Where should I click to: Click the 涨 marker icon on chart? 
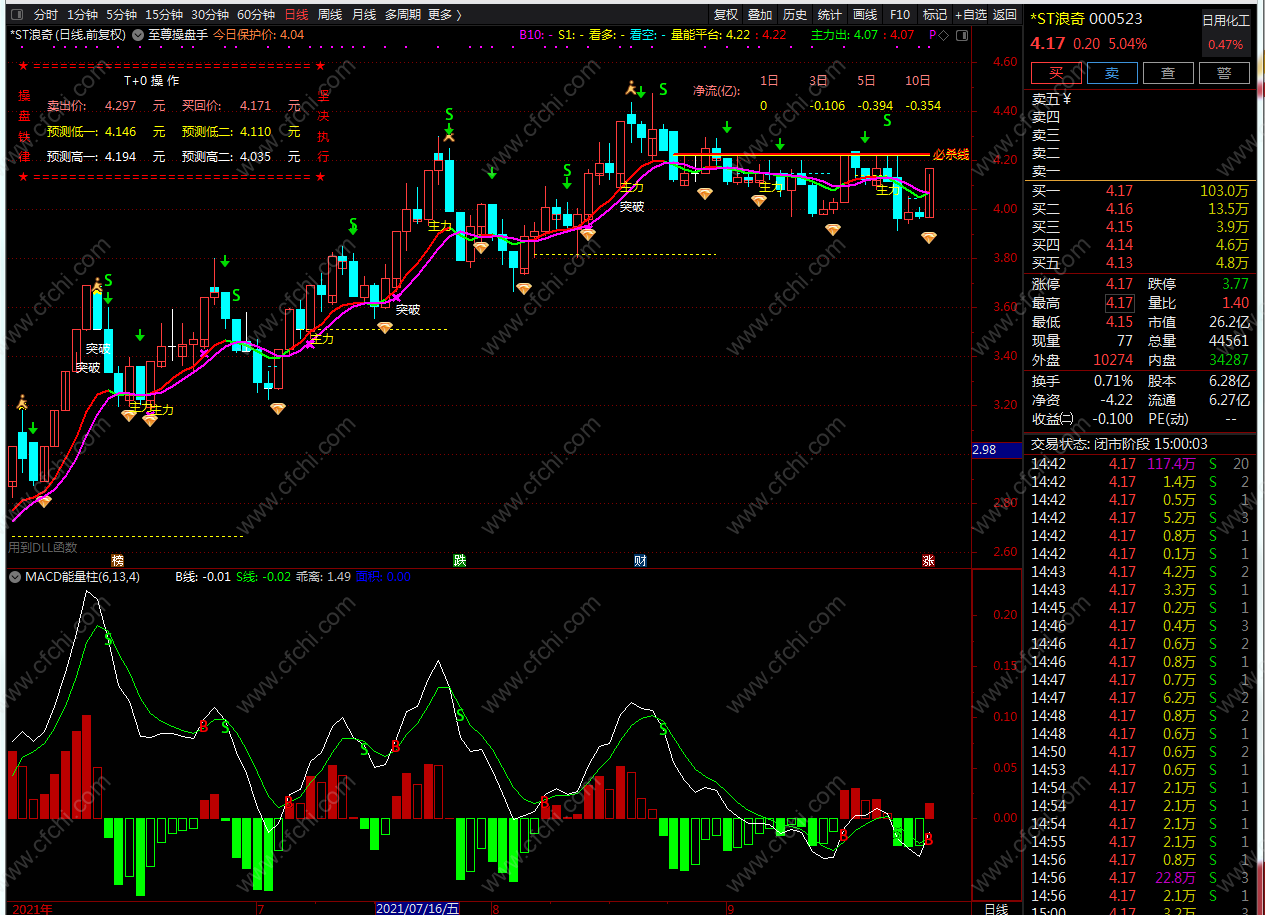click(928, 561)
